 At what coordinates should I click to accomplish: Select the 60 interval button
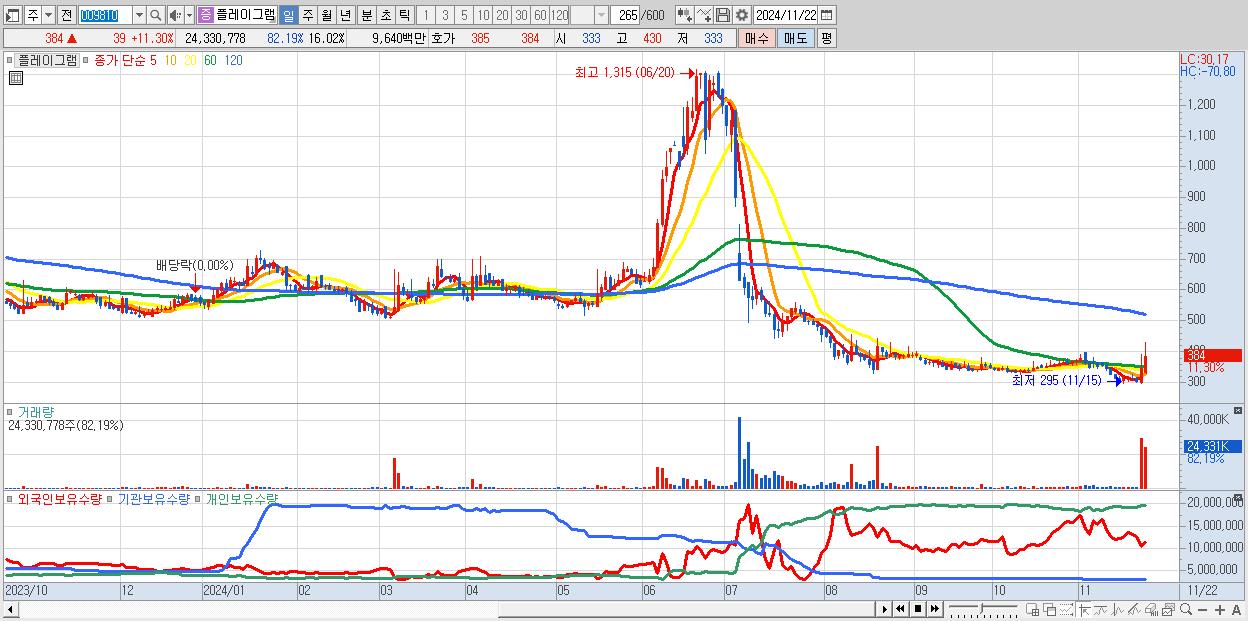pyautogui.click(x=540, y=15)
